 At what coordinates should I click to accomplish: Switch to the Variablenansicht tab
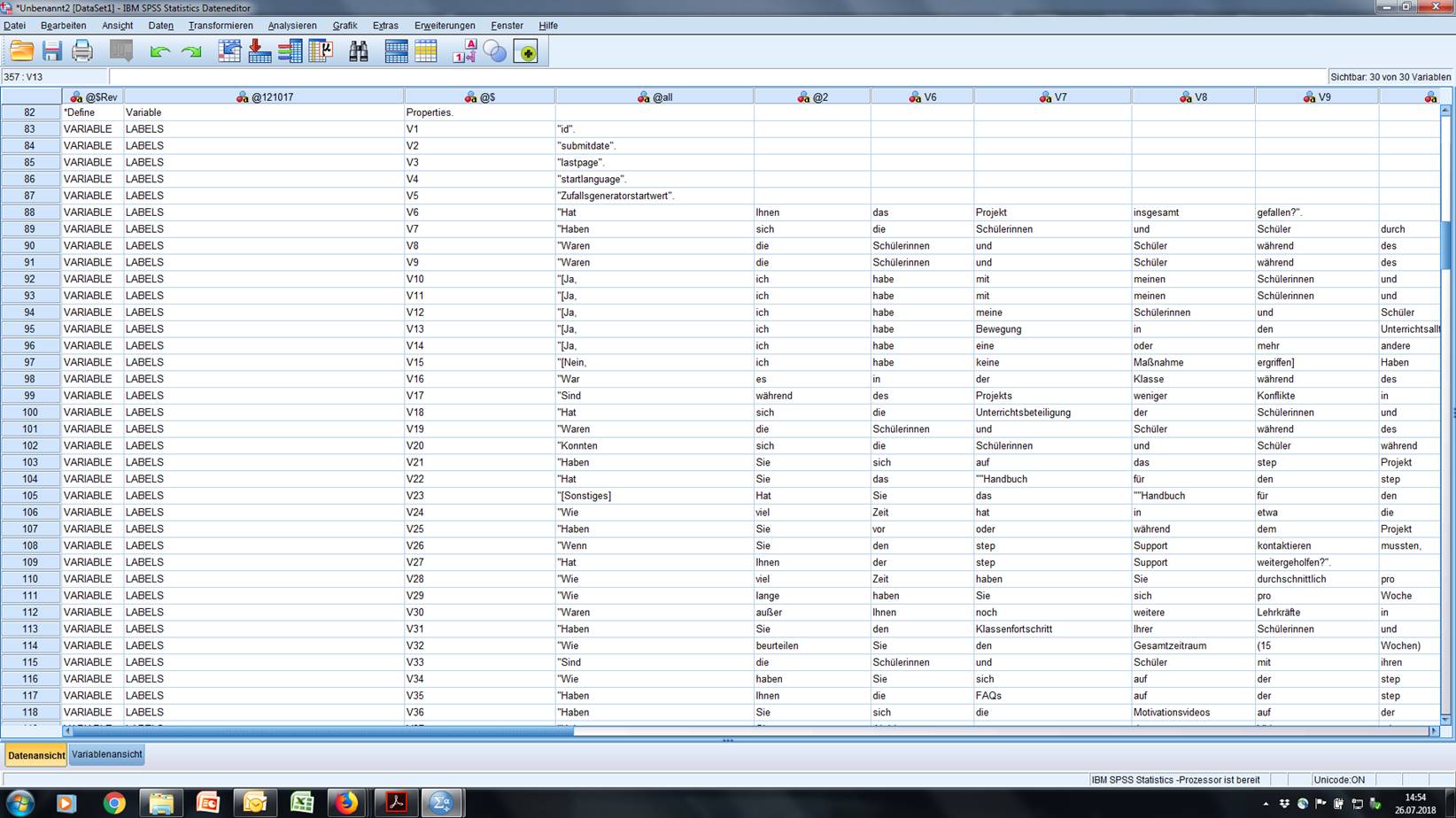click(107, 754)
